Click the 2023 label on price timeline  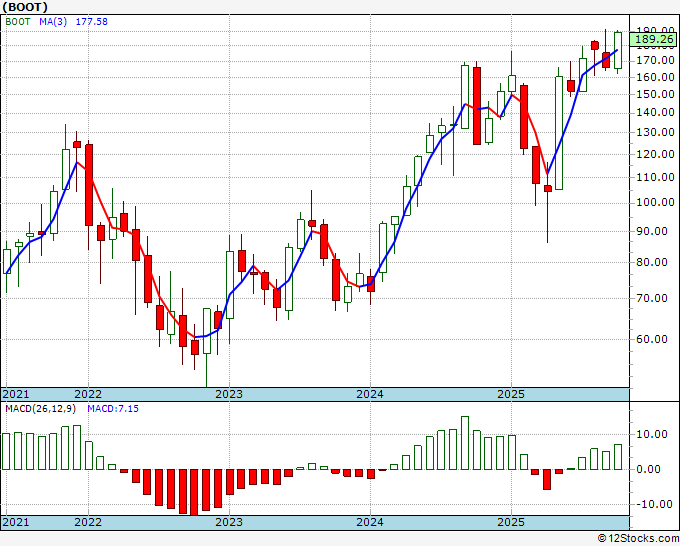[x=229, y=394]
